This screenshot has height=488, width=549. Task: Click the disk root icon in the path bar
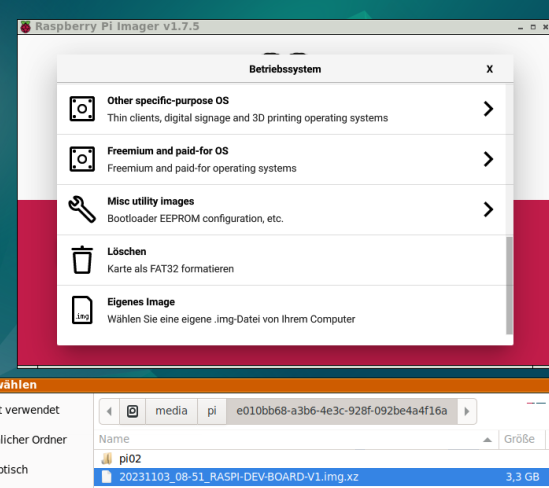(x=132, y=411)
